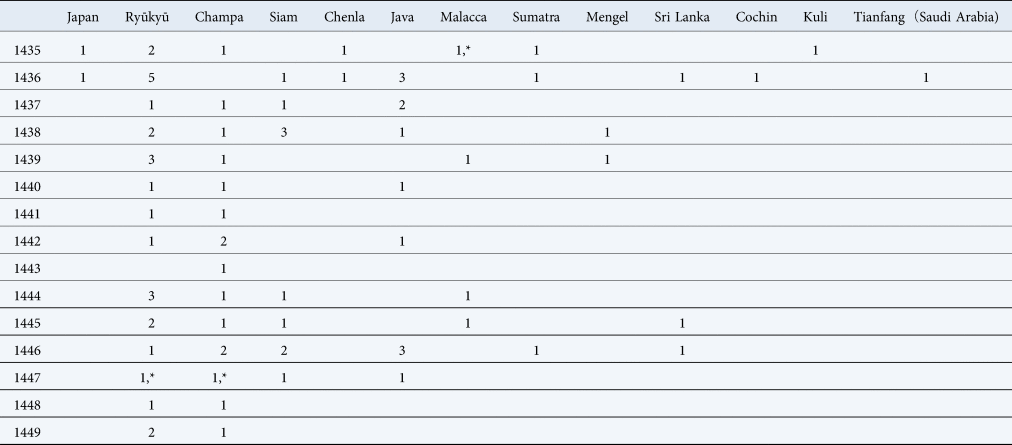Viewport: 1012px width, 445px height.
Task: Click the Sri Lanka column header
Action: pyautogui.click(x=680, y=18)
